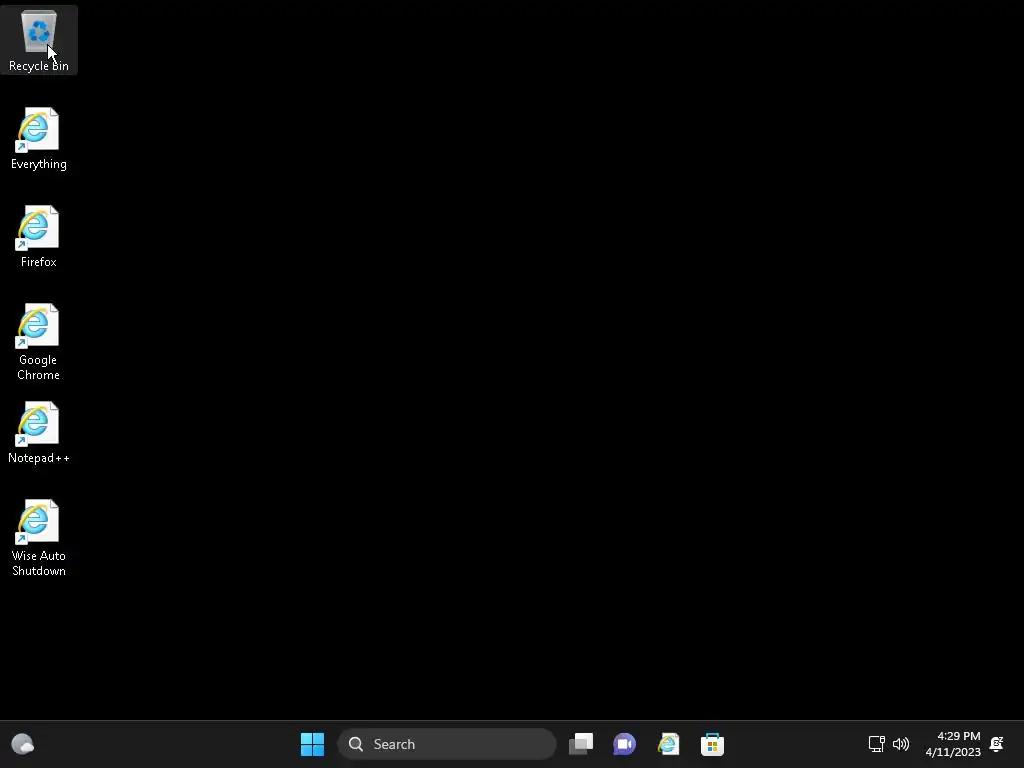
Task: Select the Everything desktop shortcut
Action: click(x=39, y=138)
